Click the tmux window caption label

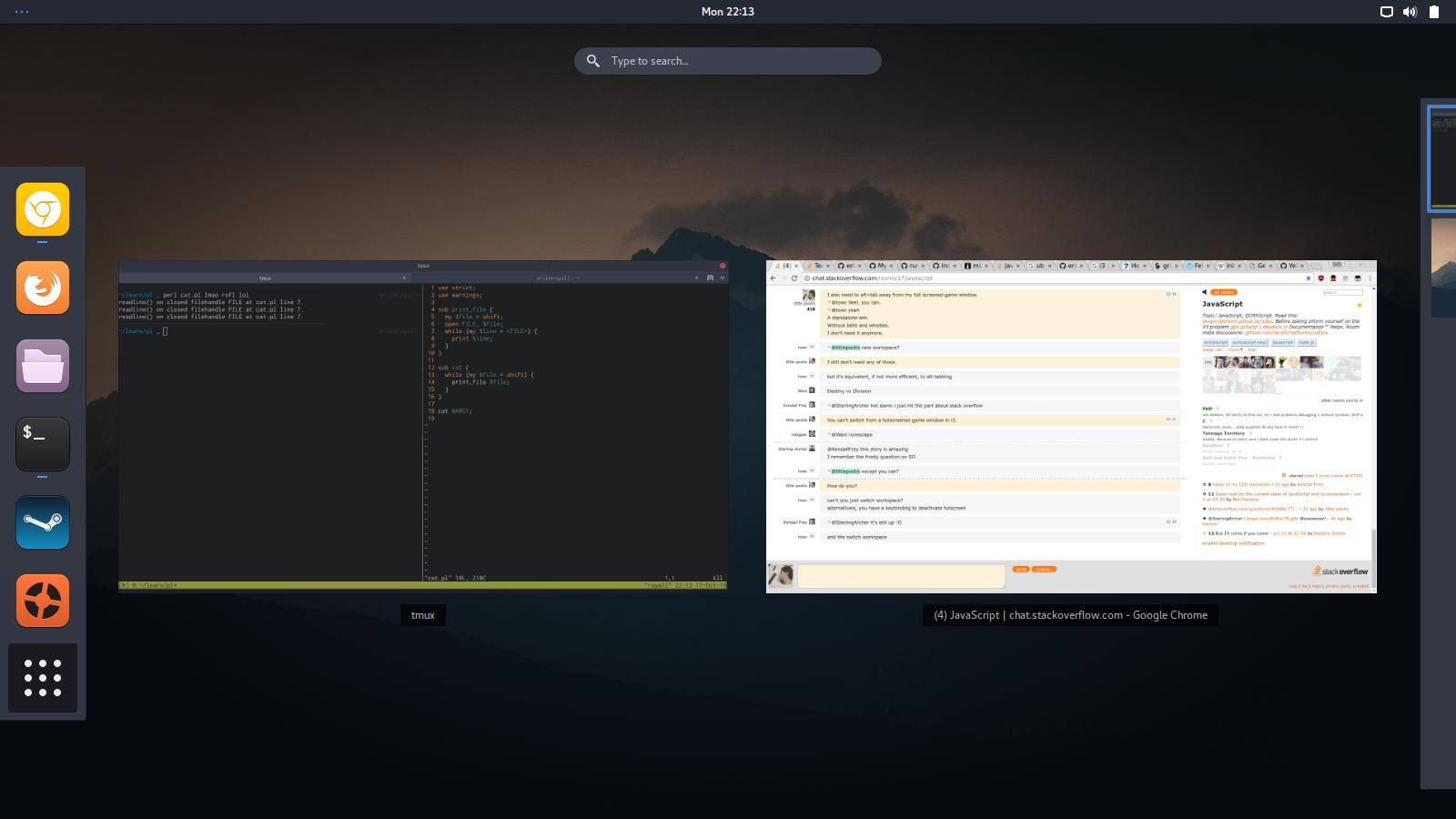point(423,615)
